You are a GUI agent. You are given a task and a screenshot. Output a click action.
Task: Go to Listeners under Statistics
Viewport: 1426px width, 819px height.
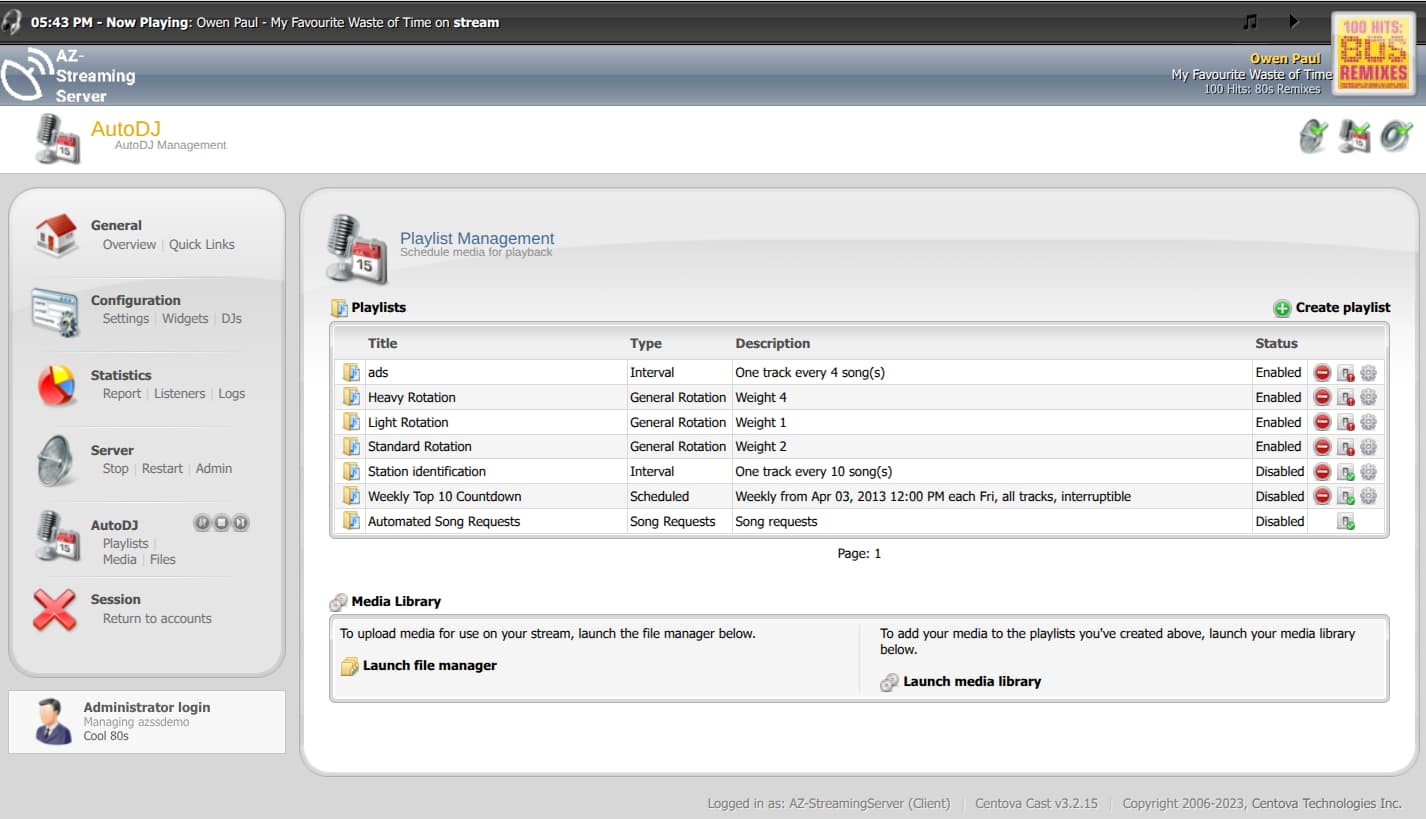pos(179,394)
